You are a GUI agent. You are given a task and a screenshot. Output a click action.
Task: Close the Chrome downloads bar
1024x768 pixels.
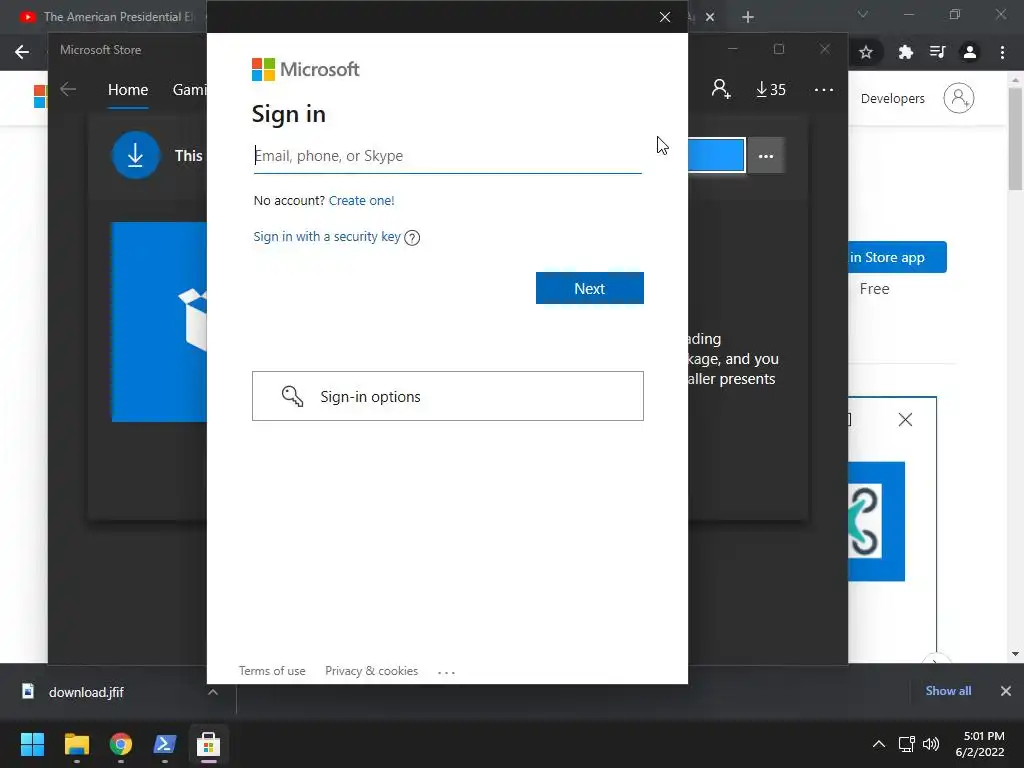click(1006, 690)
